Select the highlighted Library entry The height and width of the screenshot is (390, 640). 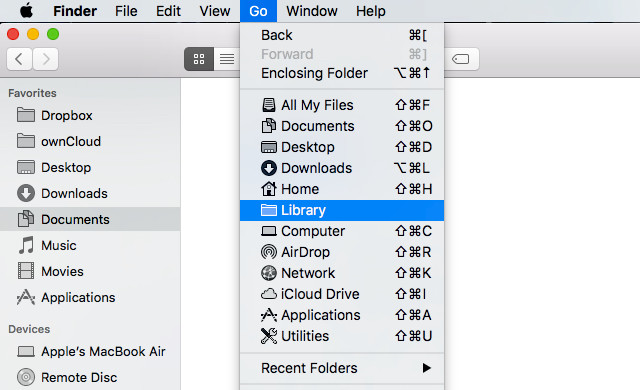pyautogui.click(x=342, y=210)
